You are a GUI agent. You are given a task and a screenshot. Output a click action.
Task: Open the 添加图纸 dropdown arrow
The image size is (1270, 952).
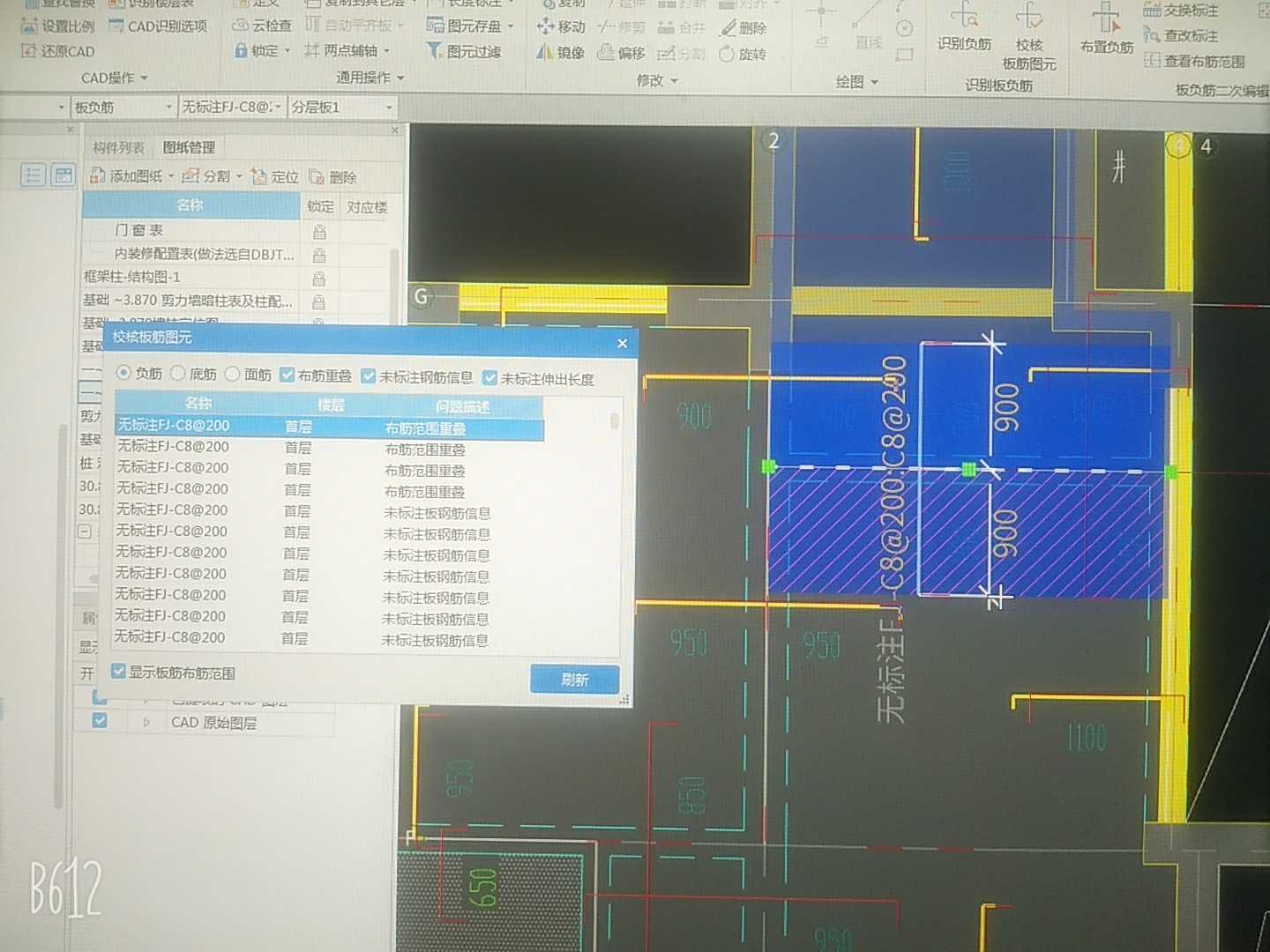pos(171,176)
